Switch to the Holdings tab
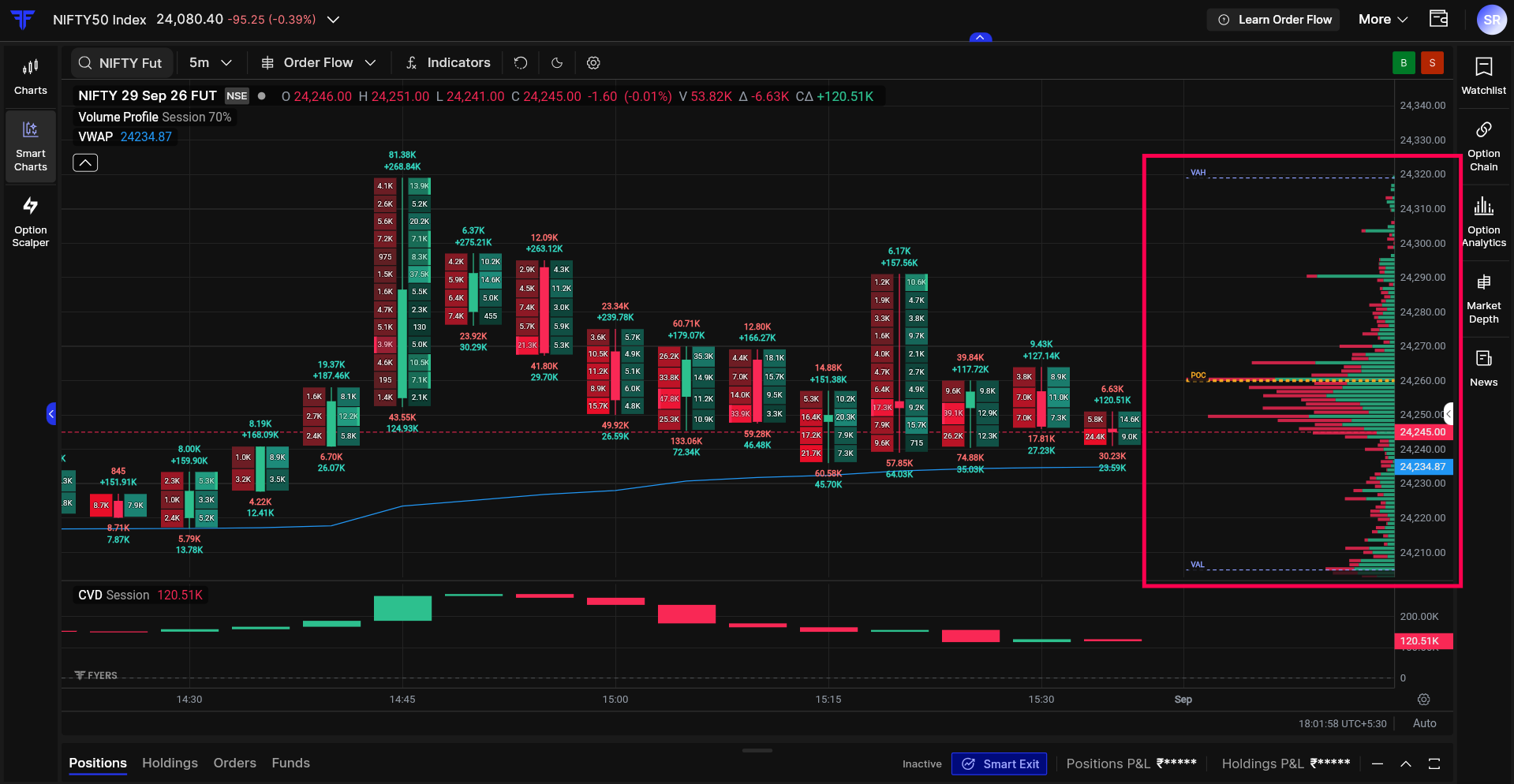This screenshot has height=784, width=1514. pyautogui.click(x=170, y=763)
